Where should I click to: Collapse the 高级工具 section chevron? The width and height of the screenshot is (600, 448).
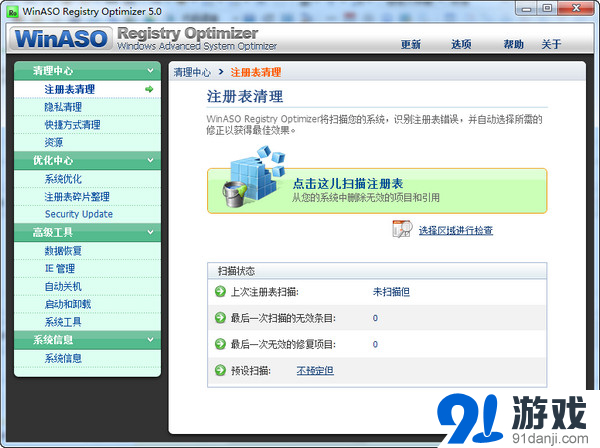[150, 232]
